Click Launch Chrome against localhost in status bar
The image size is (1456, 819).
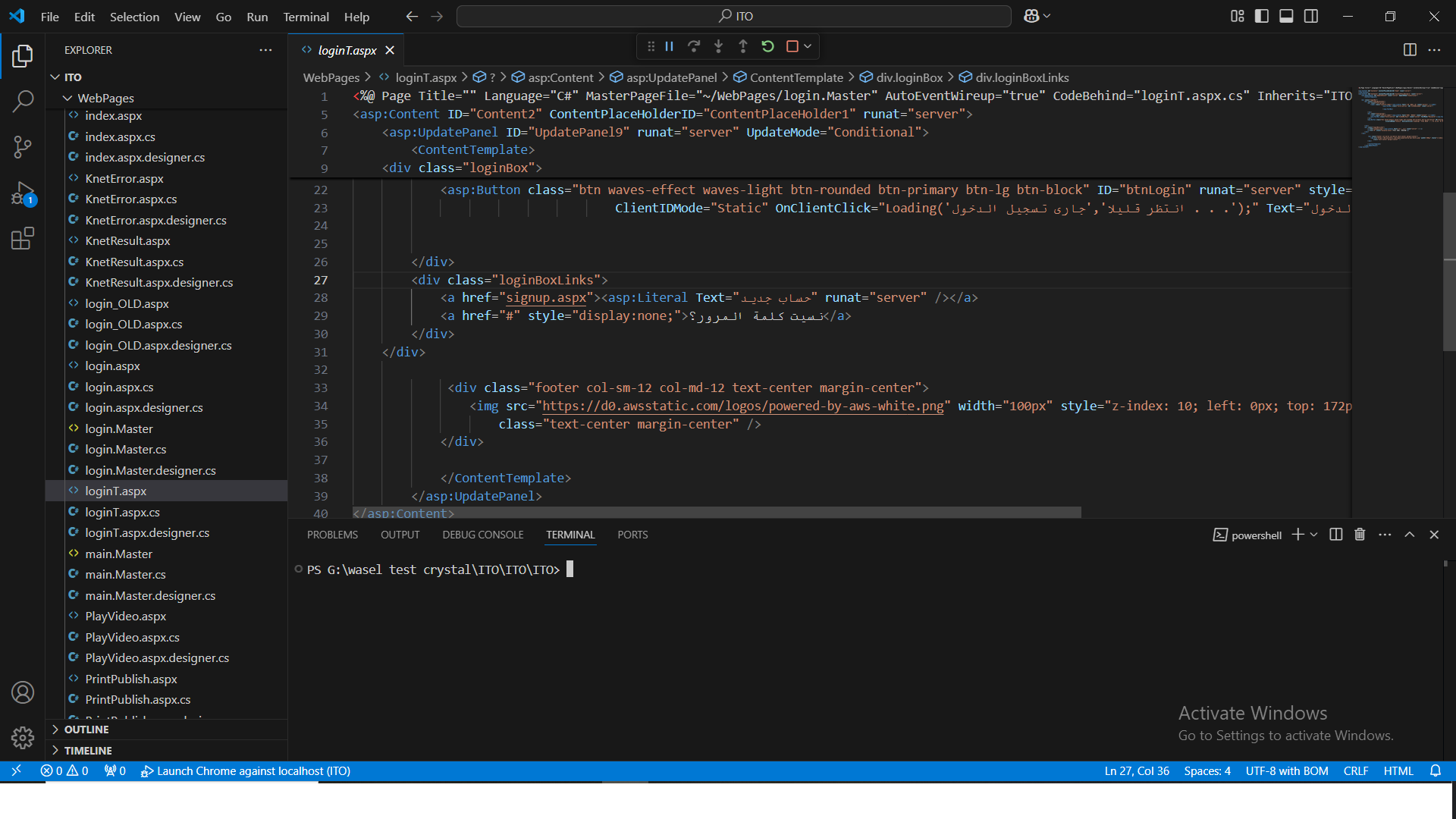[246, 771]
